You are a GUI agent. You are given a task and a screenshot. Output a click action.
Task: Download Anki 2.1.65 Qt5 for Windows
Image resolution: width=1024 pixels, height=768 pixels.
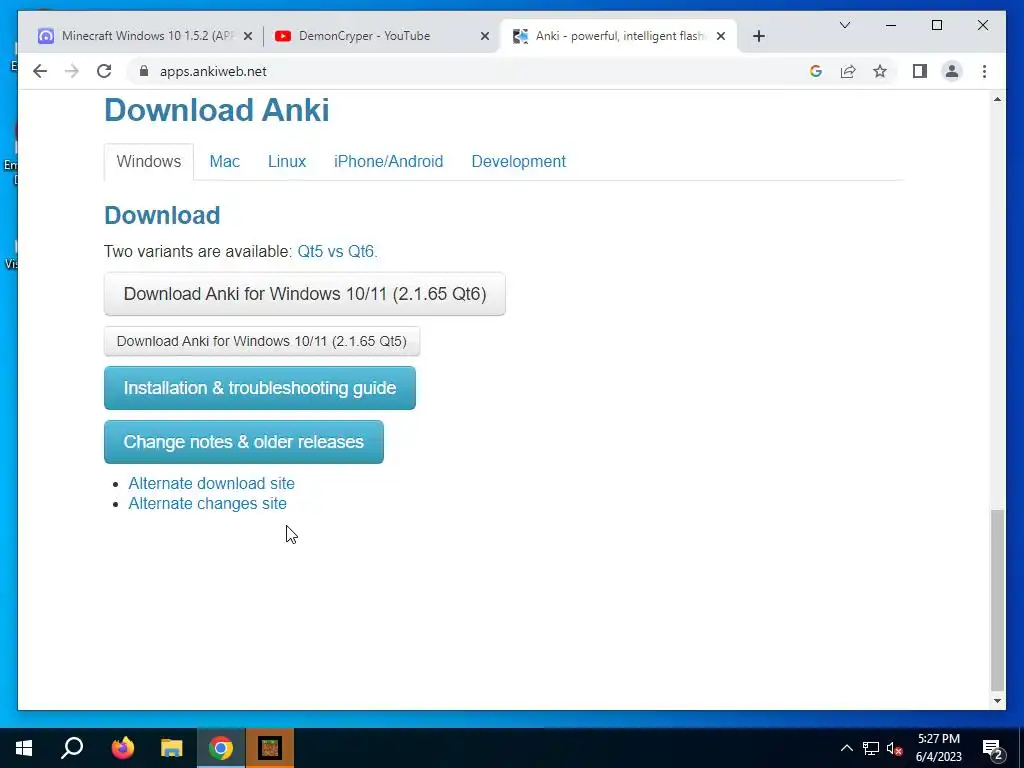click(x=262, y=341)
